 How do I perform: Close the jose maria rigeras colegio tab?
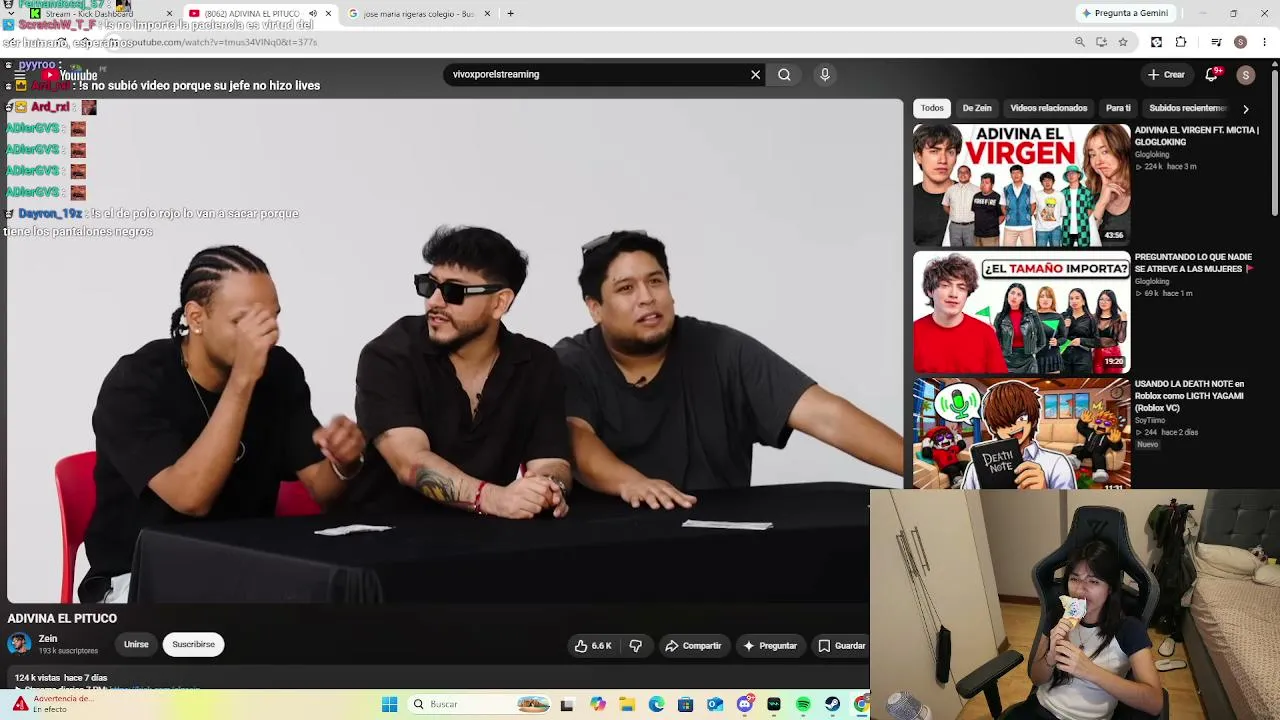(488, 14)
